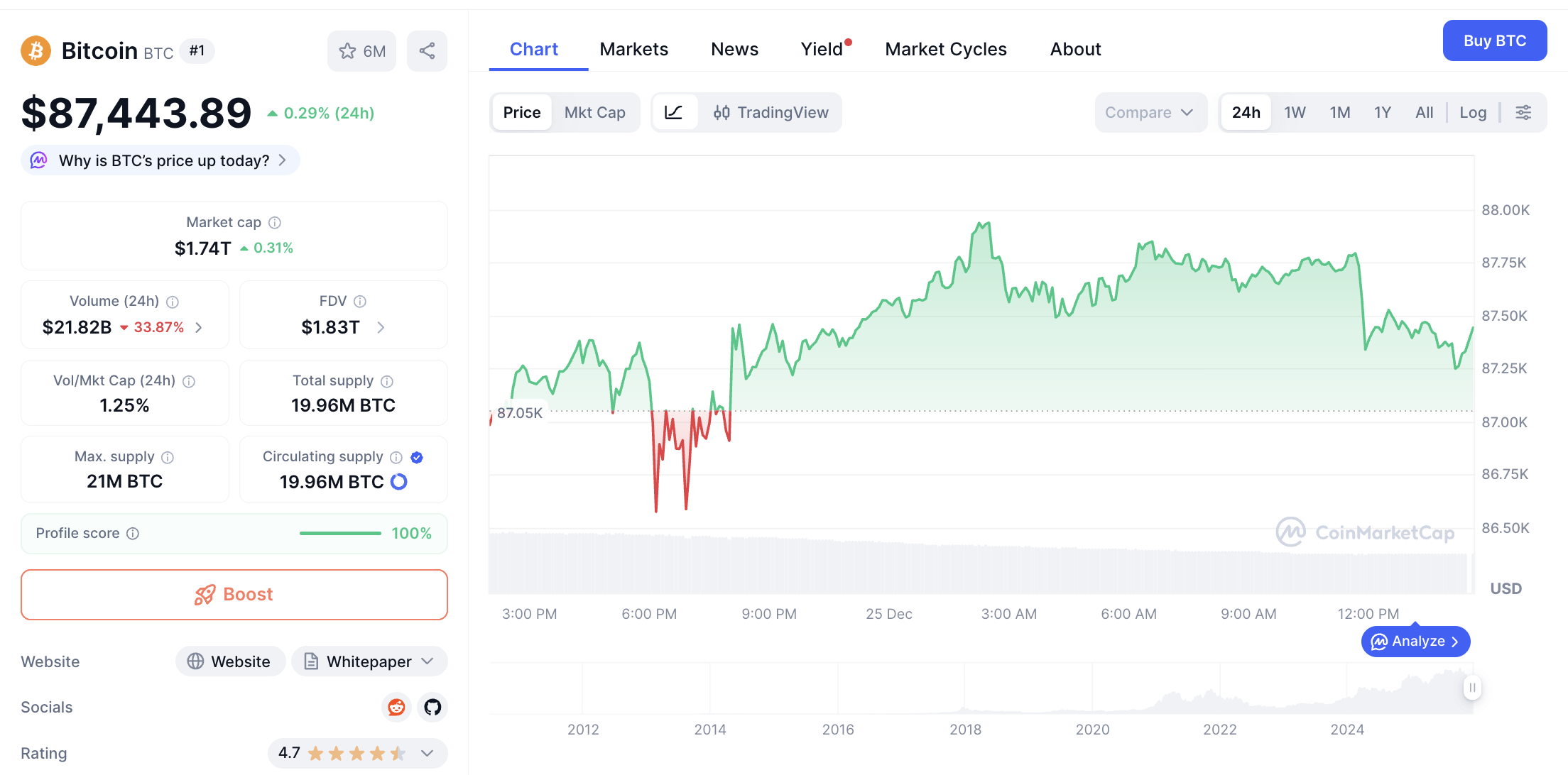The height and width of the screenshot is (775, 1568).
Task: Click the share icon next to watchlist
Action: coord(427,51)
